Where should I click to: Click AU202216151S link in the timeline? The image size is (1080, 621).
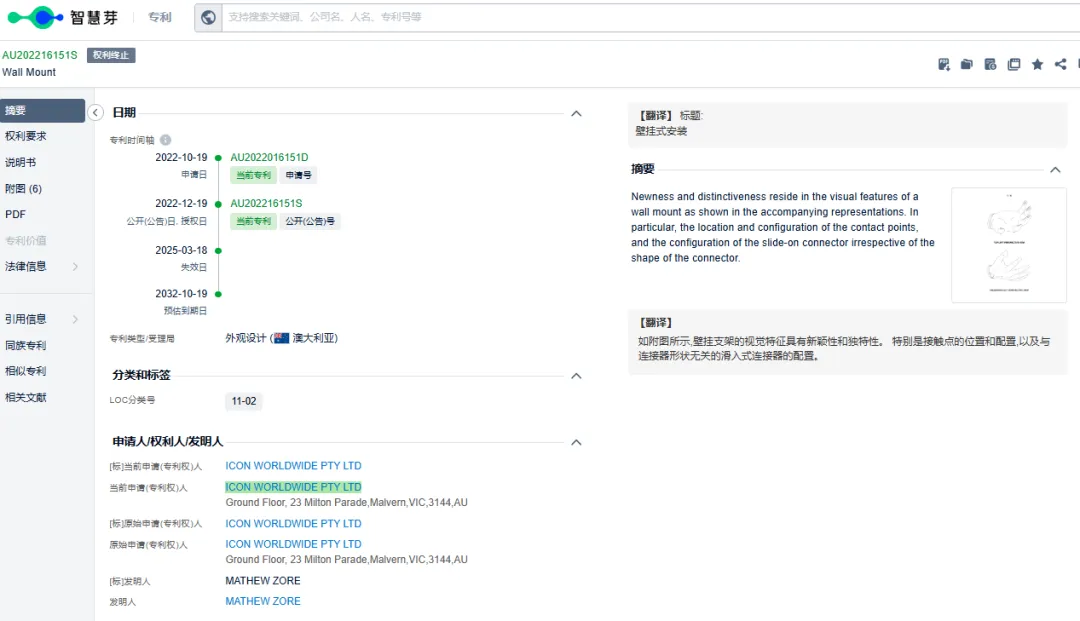(x=266, y=204)
